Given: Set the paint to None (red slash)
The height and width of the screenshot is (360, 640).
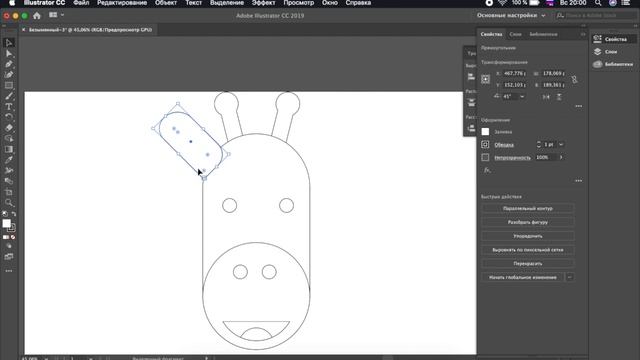Looking at the screenshot, I should point(13,237).
